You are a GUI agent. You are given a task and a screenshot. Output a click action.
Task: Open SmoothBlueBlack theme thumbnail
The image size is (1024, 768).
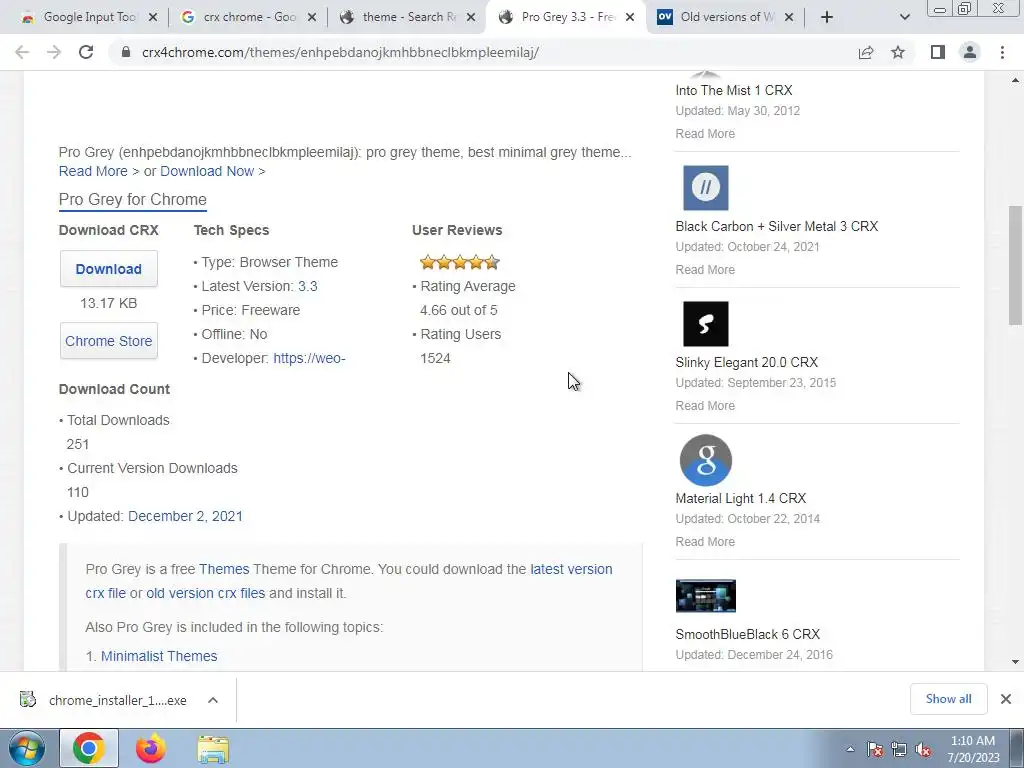pos(705,596)
